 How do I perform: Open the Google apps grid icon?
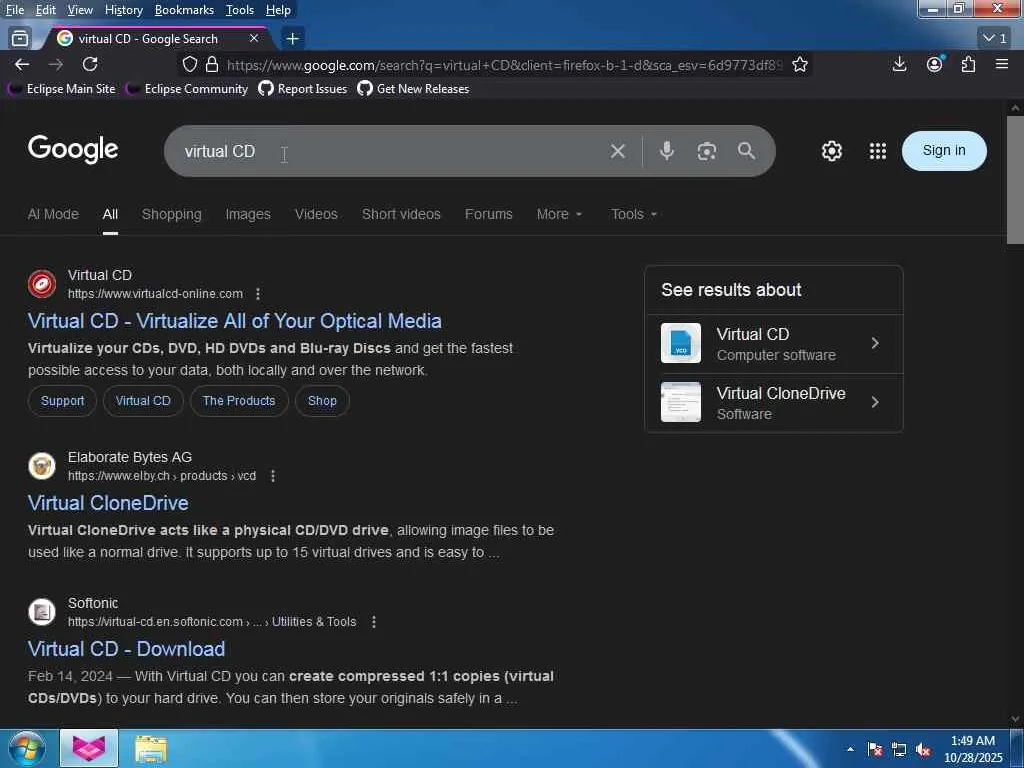point(878,151)
